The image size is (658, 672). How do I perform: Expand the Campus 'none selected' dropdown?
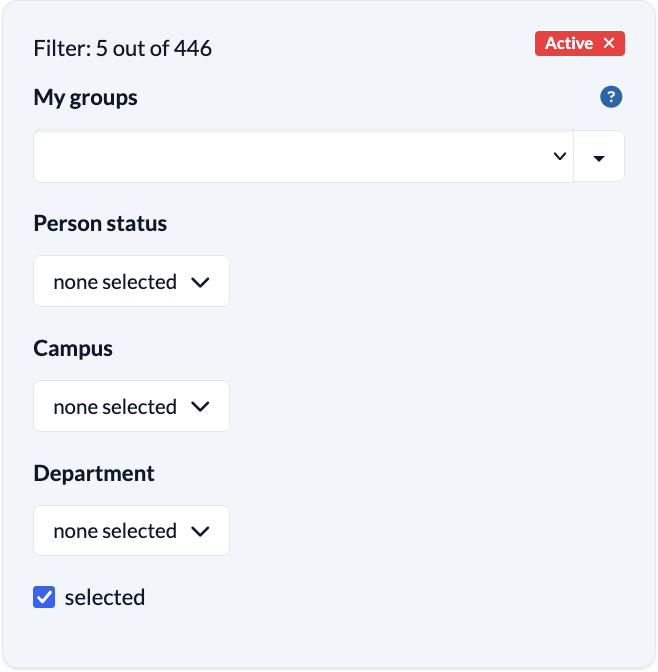click(115, 407)
